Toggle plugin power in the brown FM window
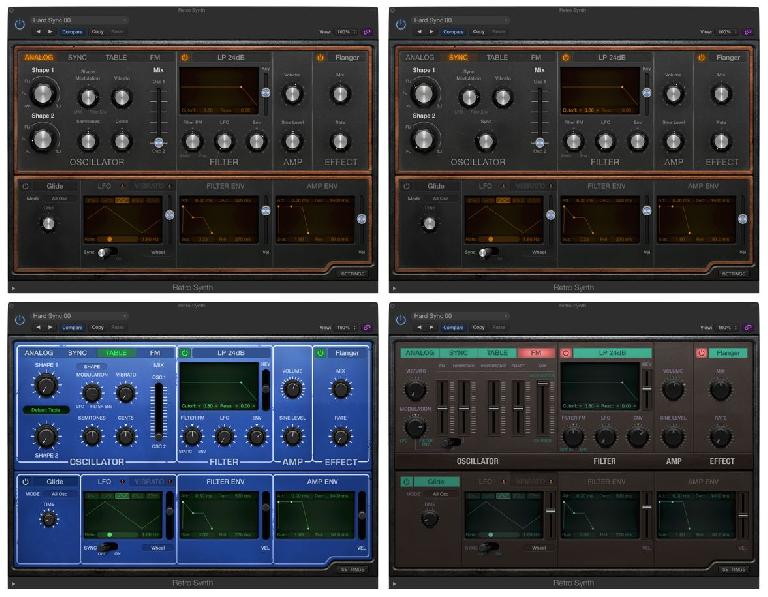The image size is (768, 597). click(x=401, y=320)
